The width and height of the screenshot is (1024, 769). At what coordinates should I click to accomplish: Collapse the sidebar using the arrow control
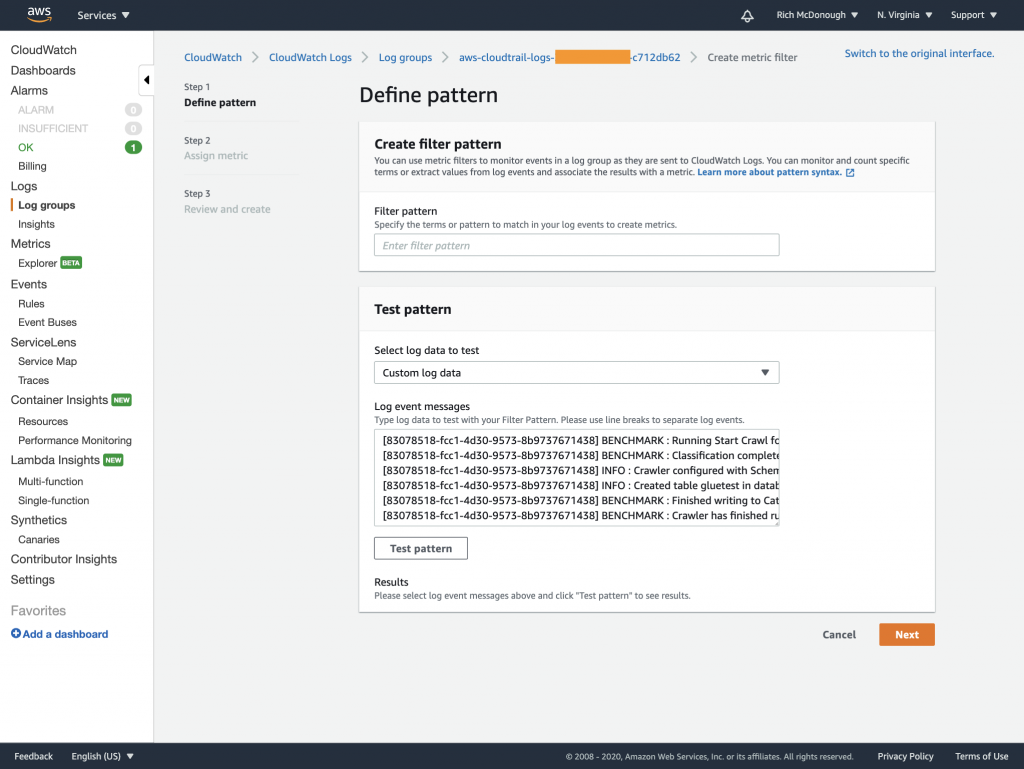(146, 79)
